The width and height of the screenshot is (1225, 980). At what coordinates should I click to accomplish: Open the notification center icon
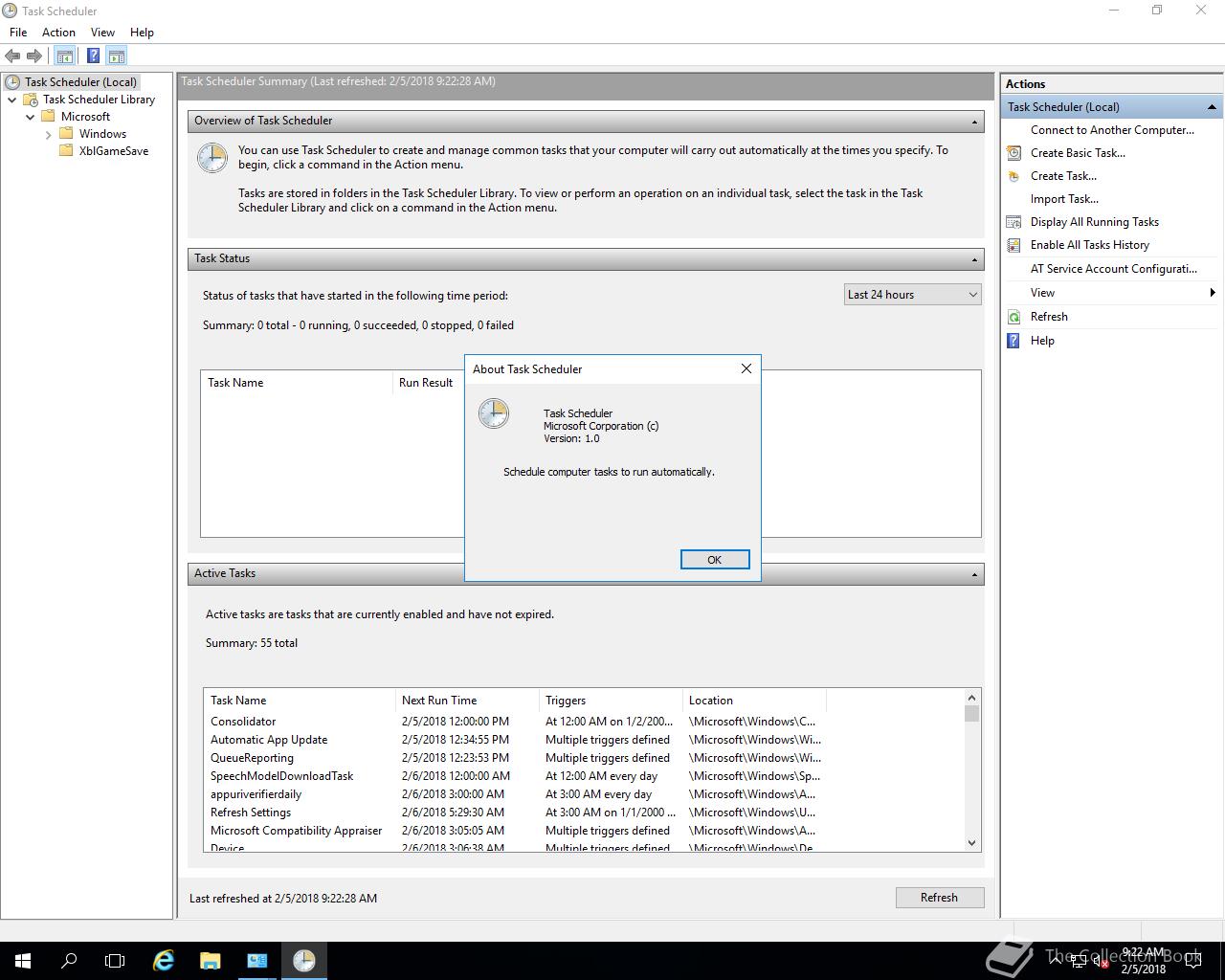[x=1193, y=961]
